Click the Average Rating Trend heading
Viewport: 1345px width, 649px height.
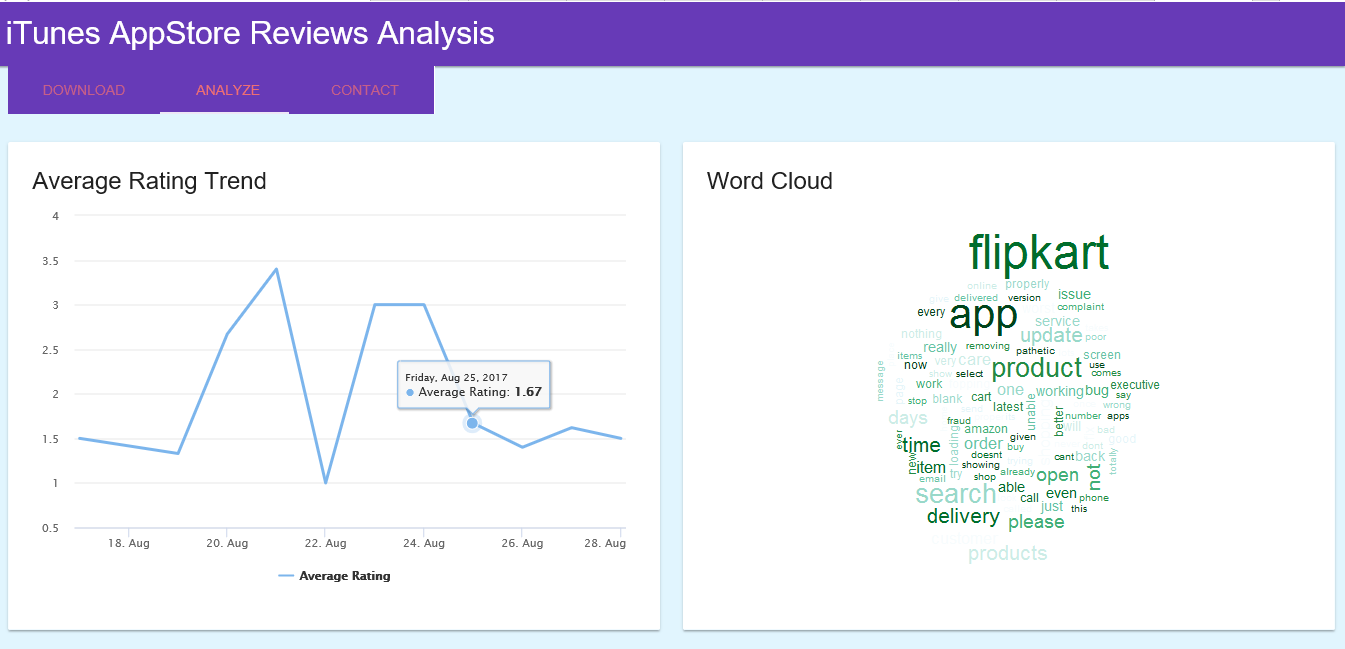coord(149,181)
